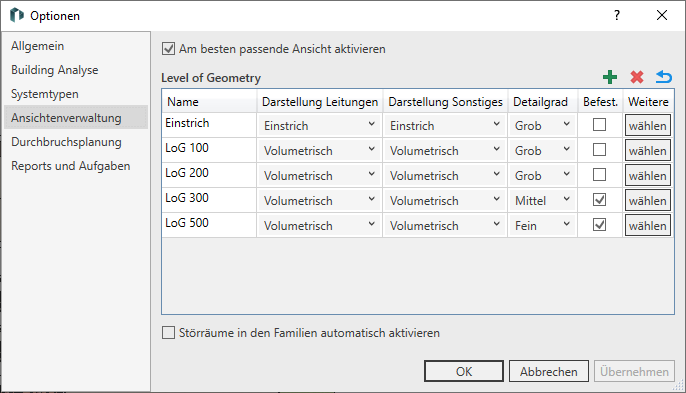
Task: Check Befest. box for LoG 100 row
Action: (599, 150)
